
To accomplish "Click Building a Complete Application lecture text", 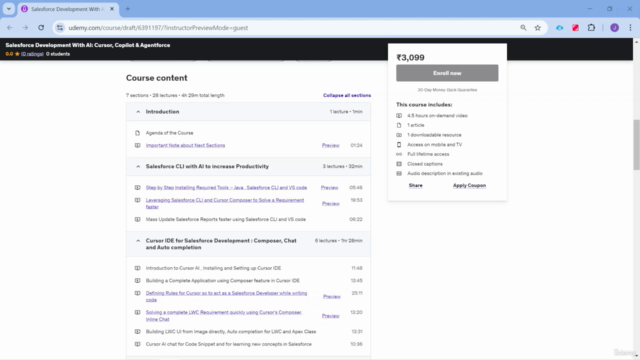I will [x=223, y=280].
